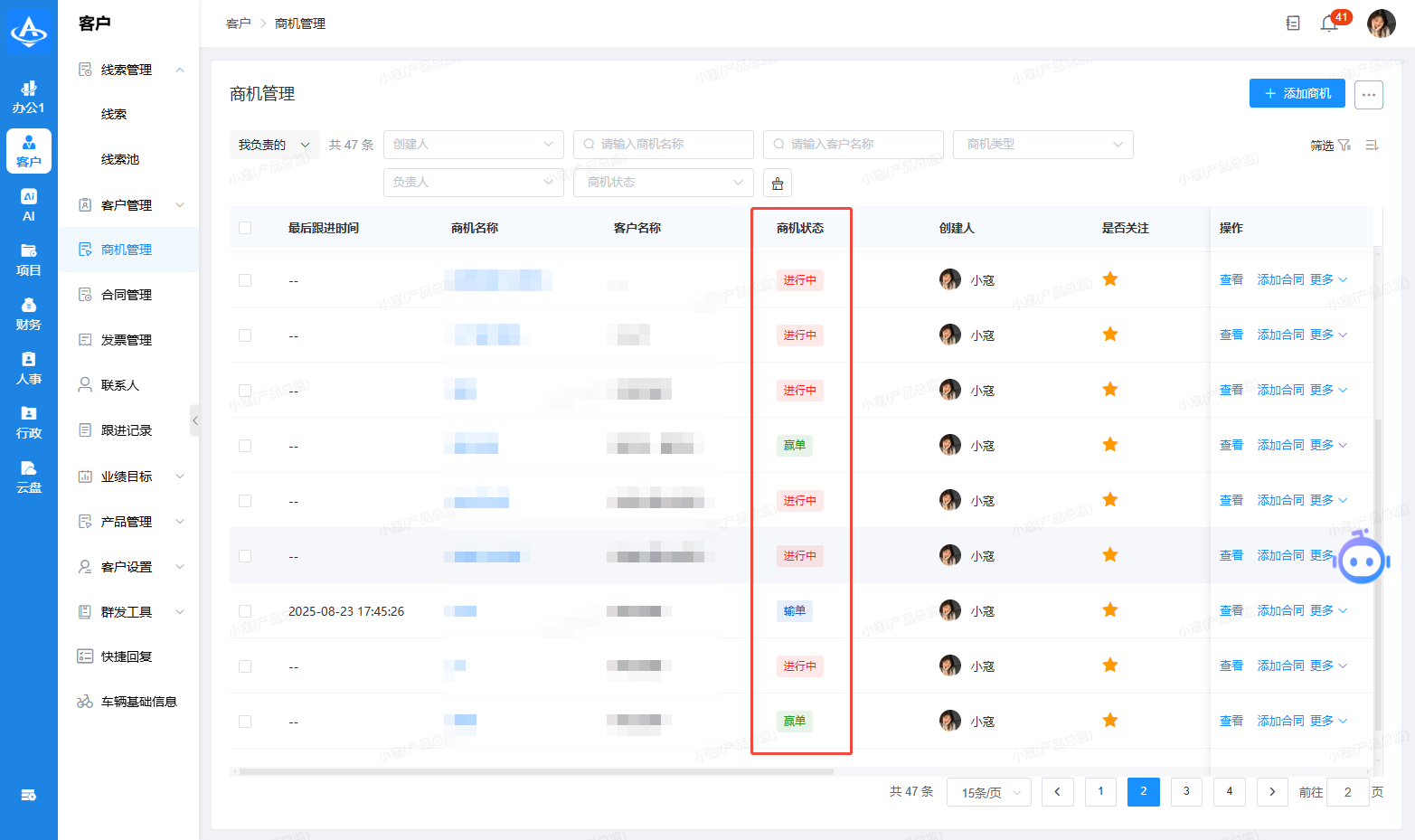Tick the checkbox of the first row

click(x=245, y=280)
